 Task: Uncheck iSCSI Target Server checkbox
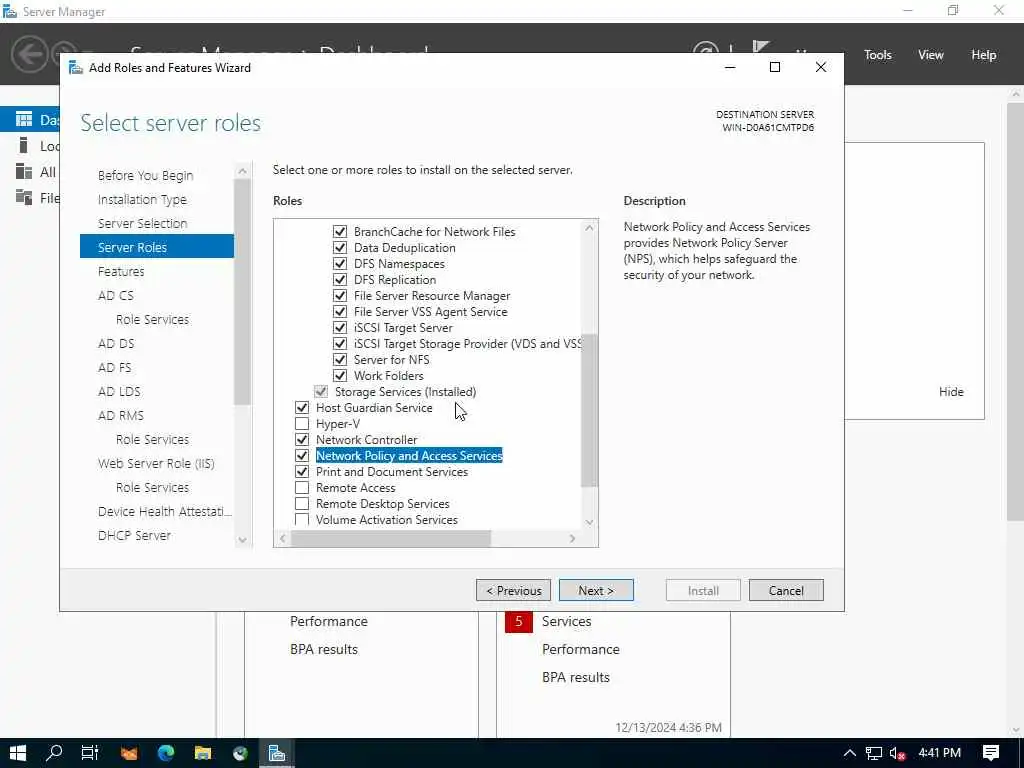340,327
